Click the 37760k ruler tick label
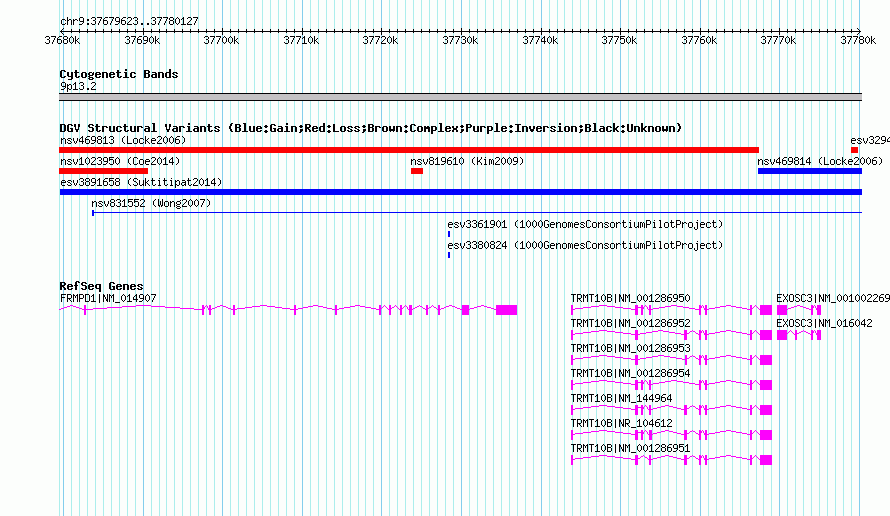890x516 pixels. click(x=699, y=40)
